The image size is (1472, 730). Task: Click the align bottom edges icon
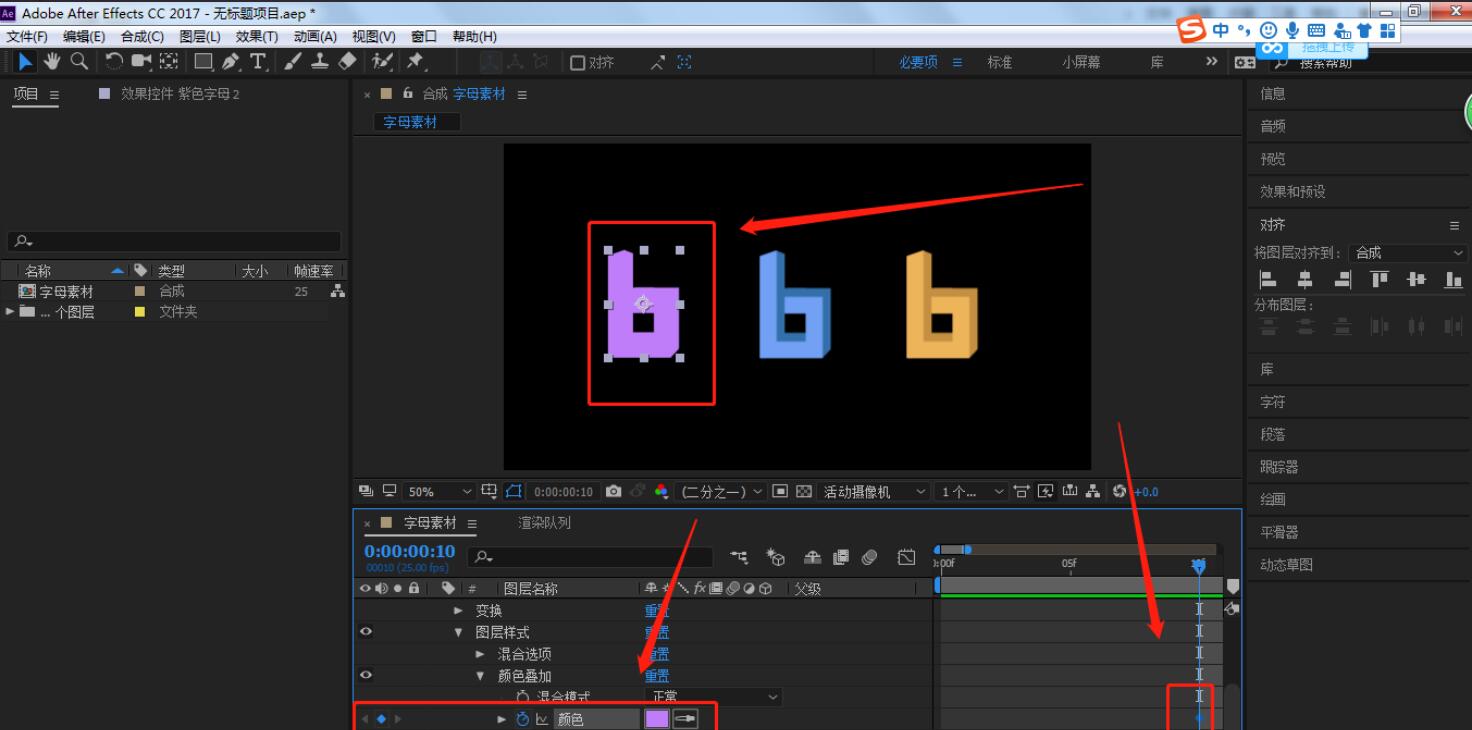[x=1453, y=280]
